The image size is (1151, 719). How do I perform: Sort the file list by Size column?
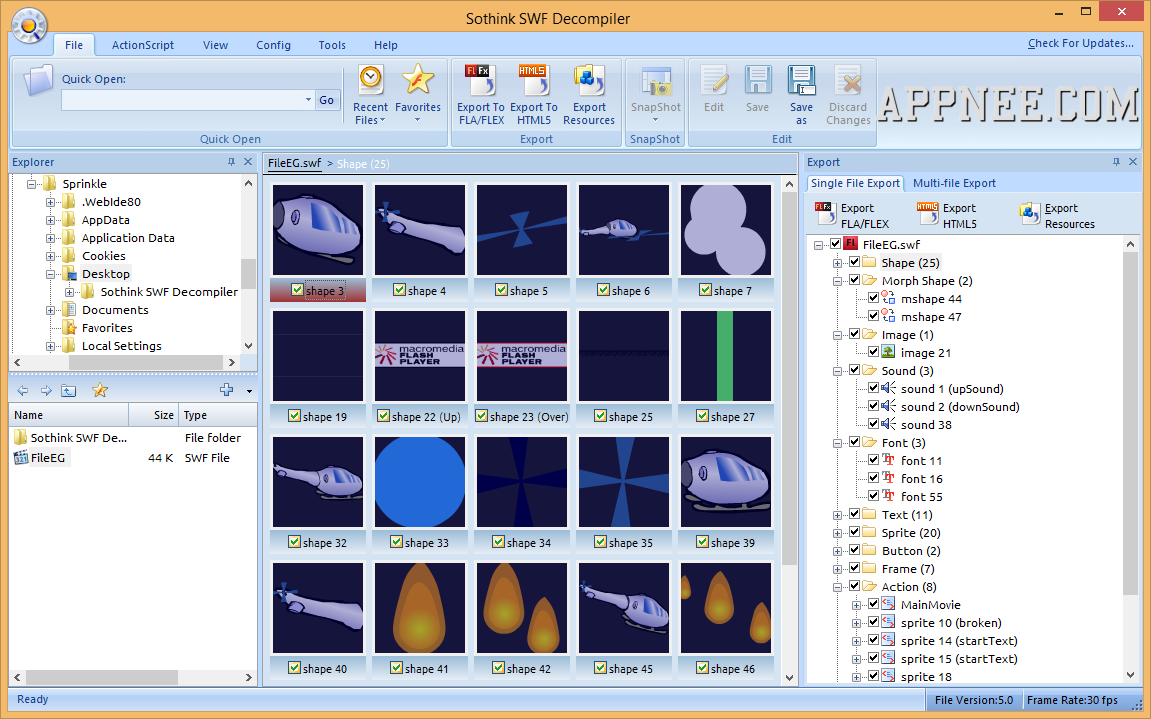(x=153, y=415)
